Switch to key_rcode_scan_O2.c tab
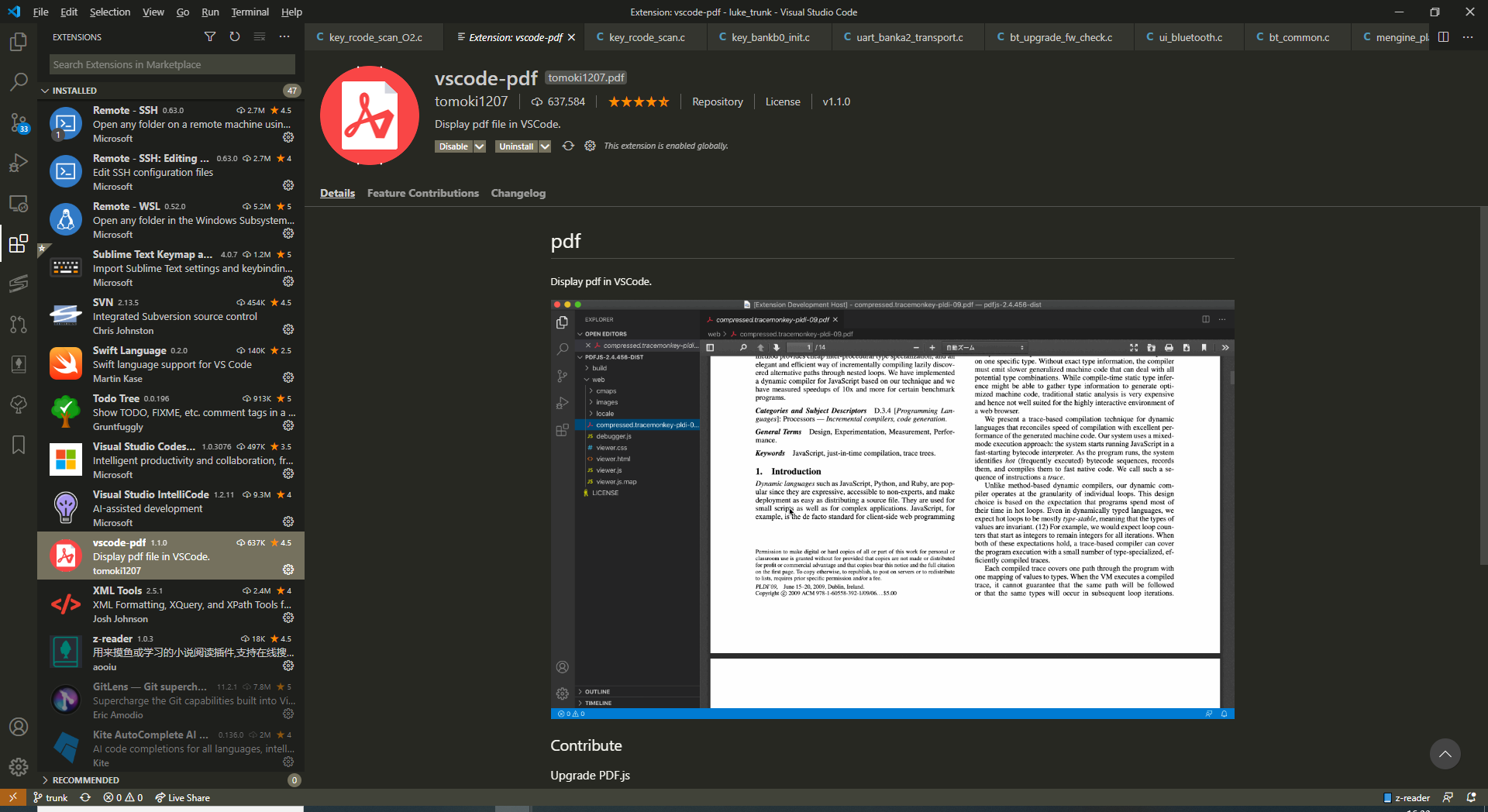1488x812 pixels. (375, 37)
